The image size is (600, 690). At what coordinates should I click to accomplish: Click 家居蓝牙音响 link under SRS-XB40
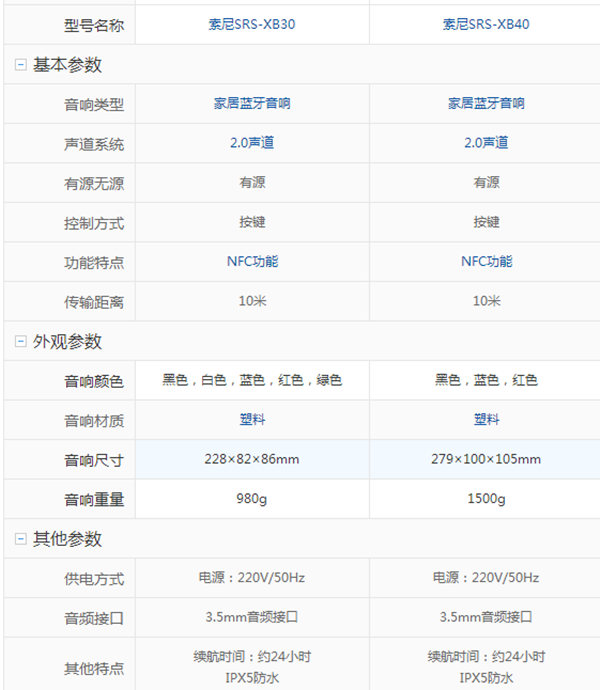[x=486, y=103]
